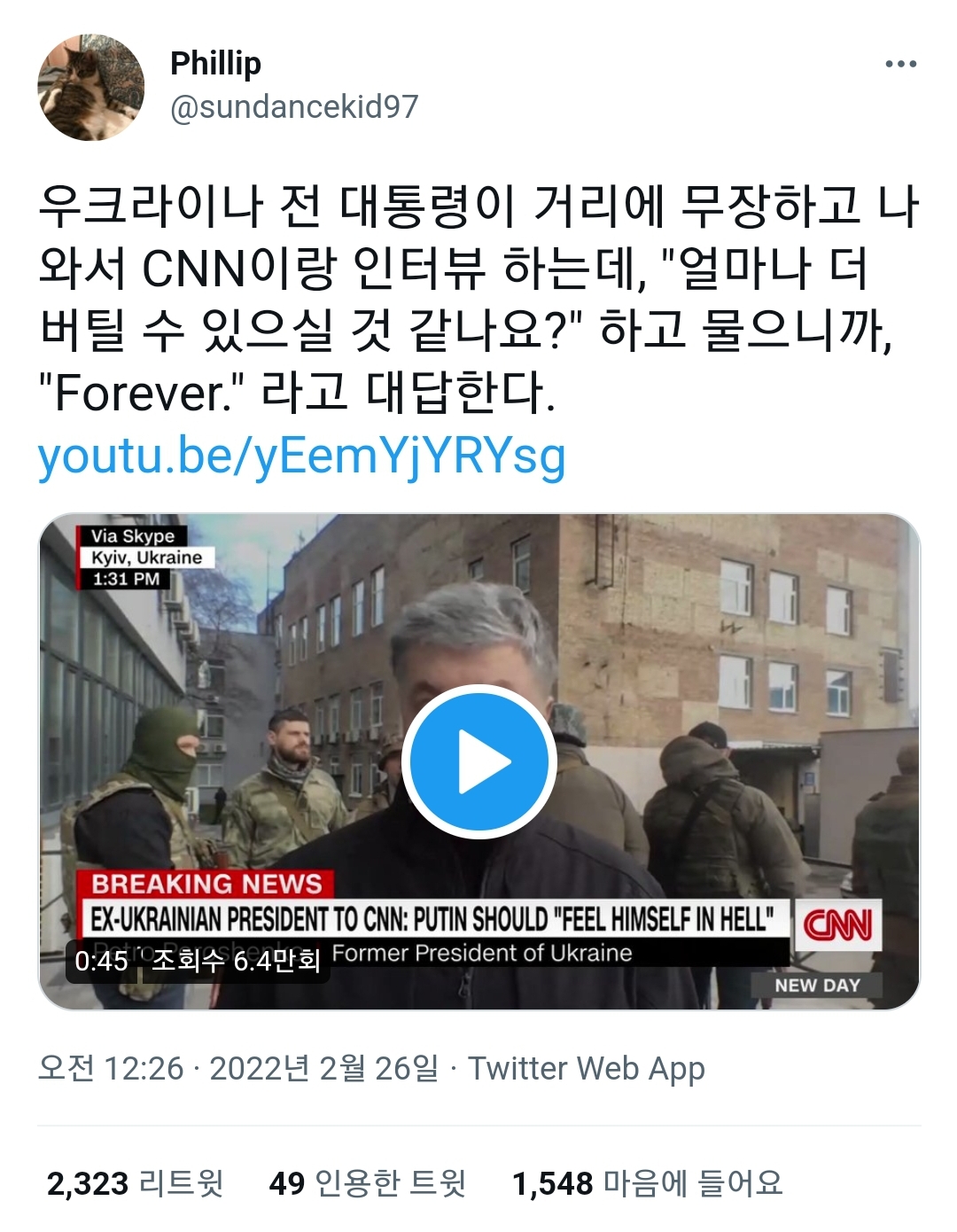
Task: View the 49 인용한 트윗 list
Action: click(x=368, y=1183)
